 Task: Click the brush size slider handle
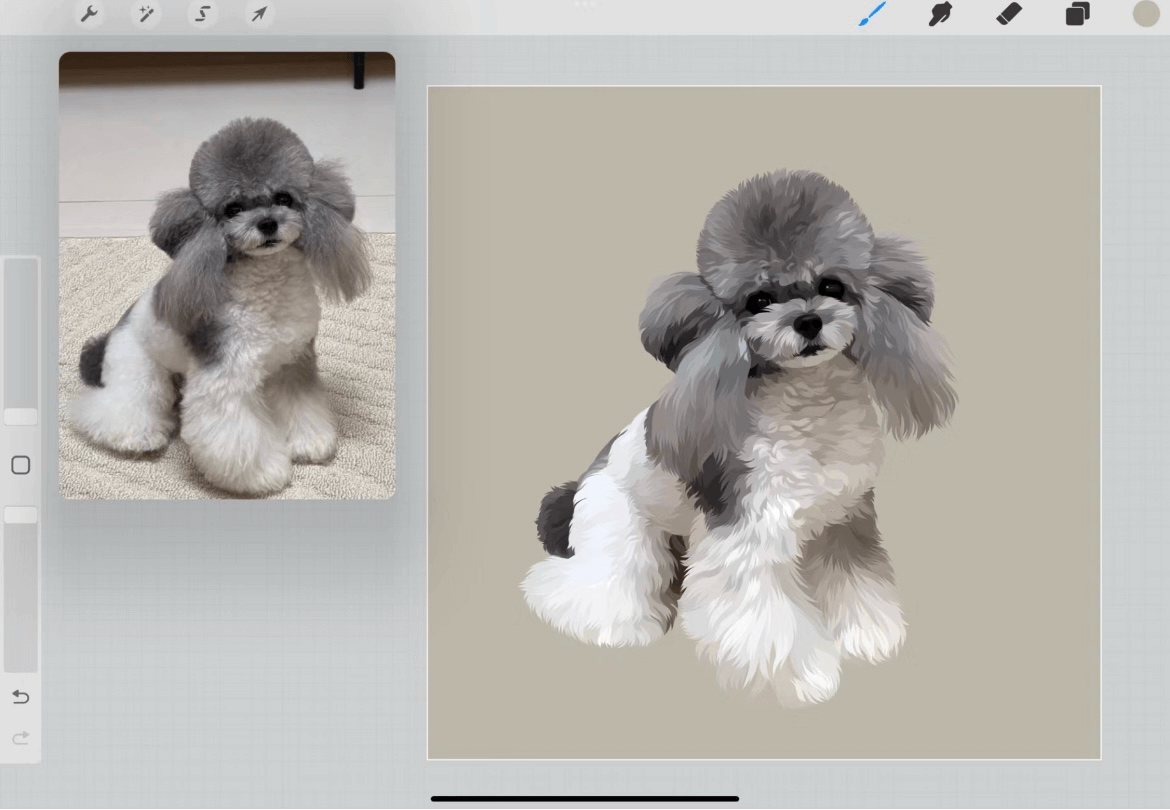[x=20, y=417]
